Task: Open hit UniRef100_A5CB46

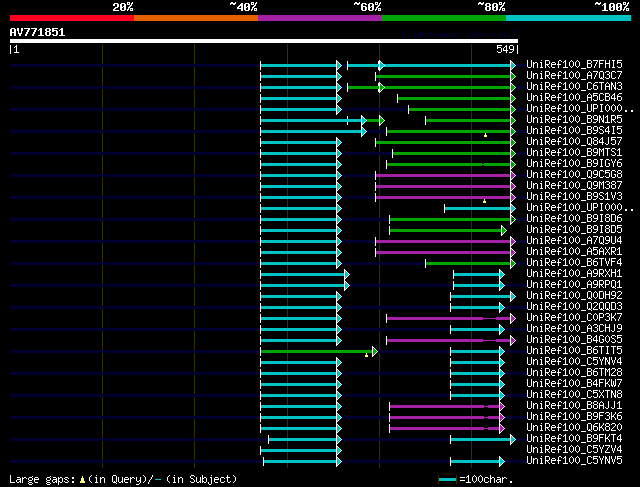Action: (574, 97)
